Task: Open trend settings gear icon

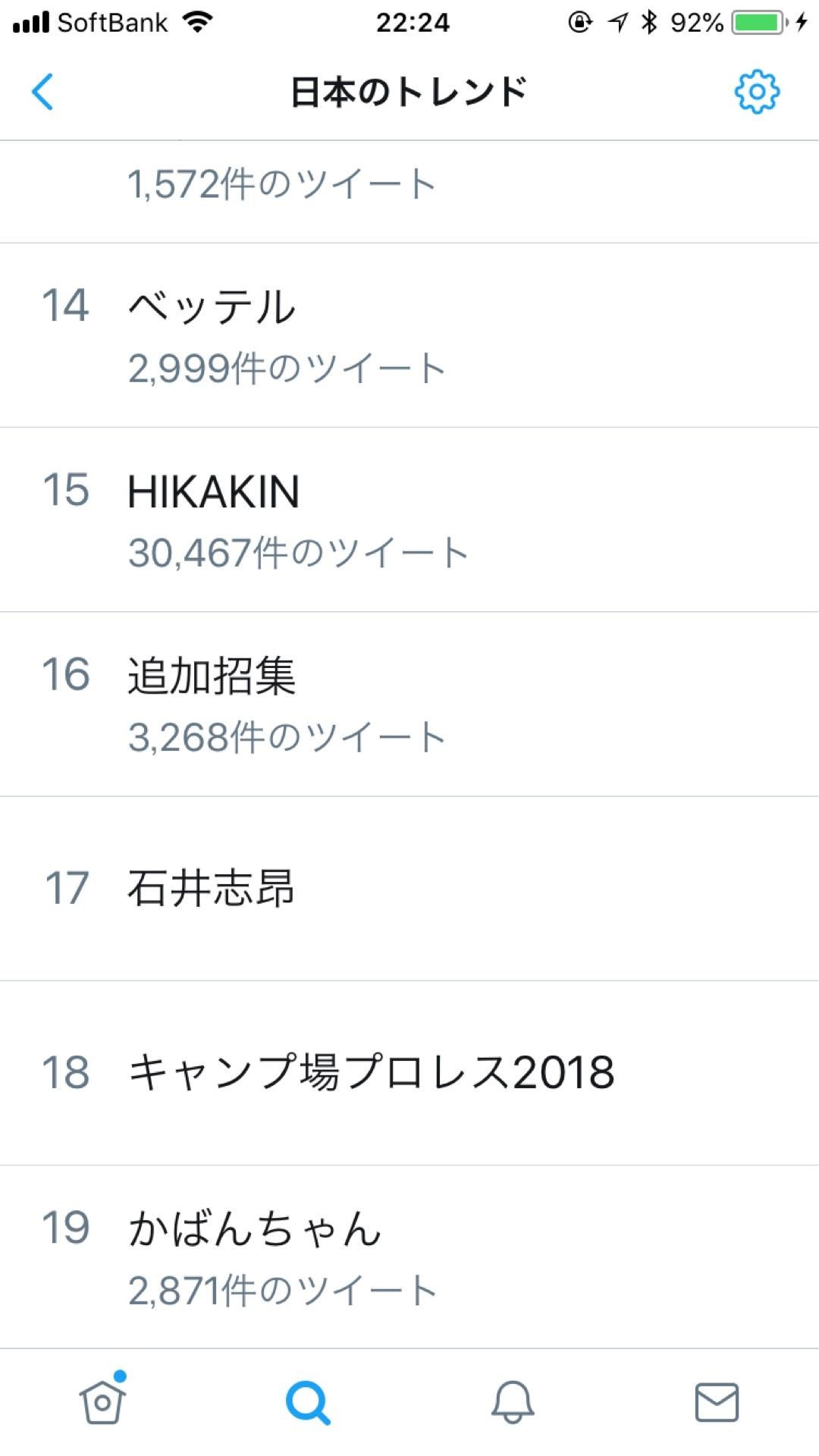Action: [x=757, y=92]
